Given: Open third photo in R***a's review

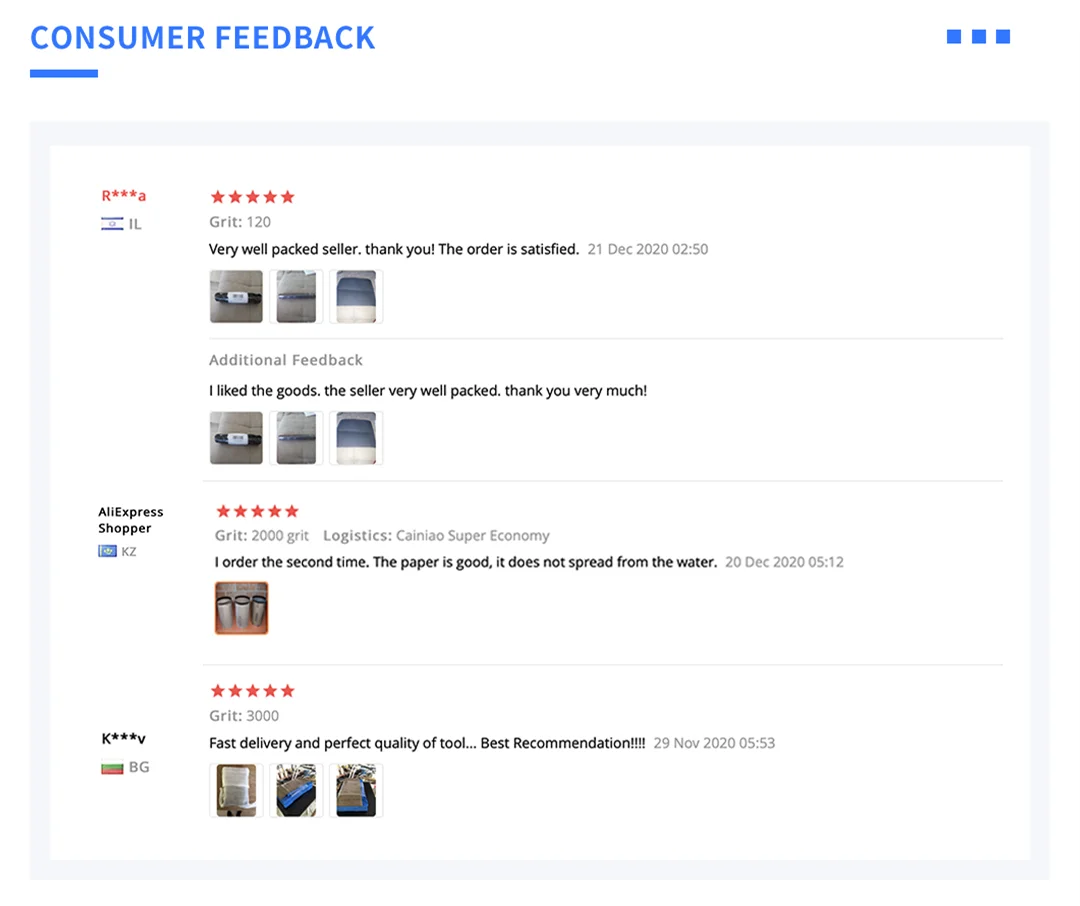Looking at the screenshot, I should coord(356,296).
